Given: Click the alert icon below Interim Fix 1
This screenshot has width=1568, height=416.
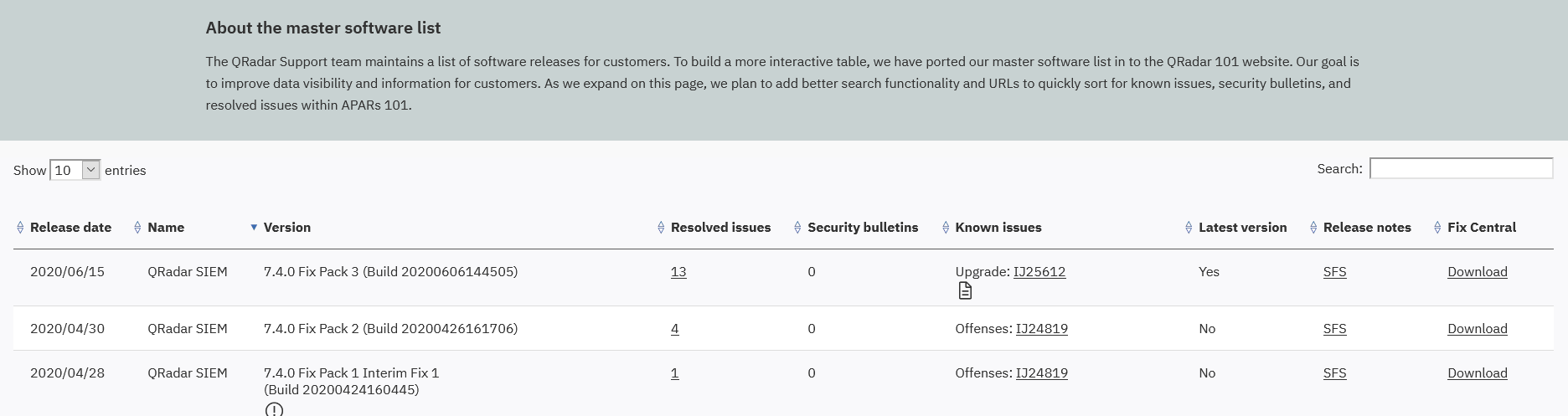Looking at the screenshot, I should click(x=274, y=409).
